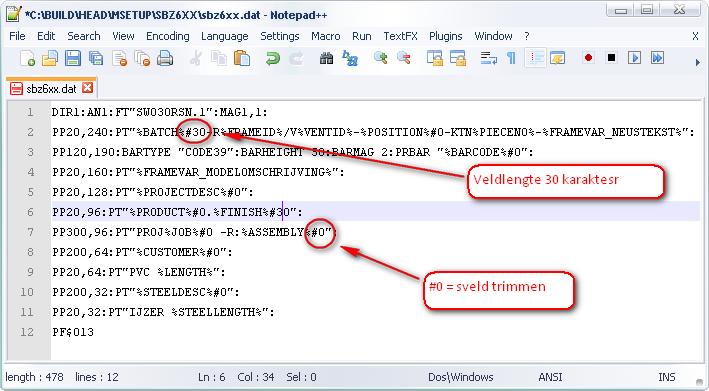Click the Open file folder icon
This screenshot has width=709, height=391.
click(x=50, y=59)
